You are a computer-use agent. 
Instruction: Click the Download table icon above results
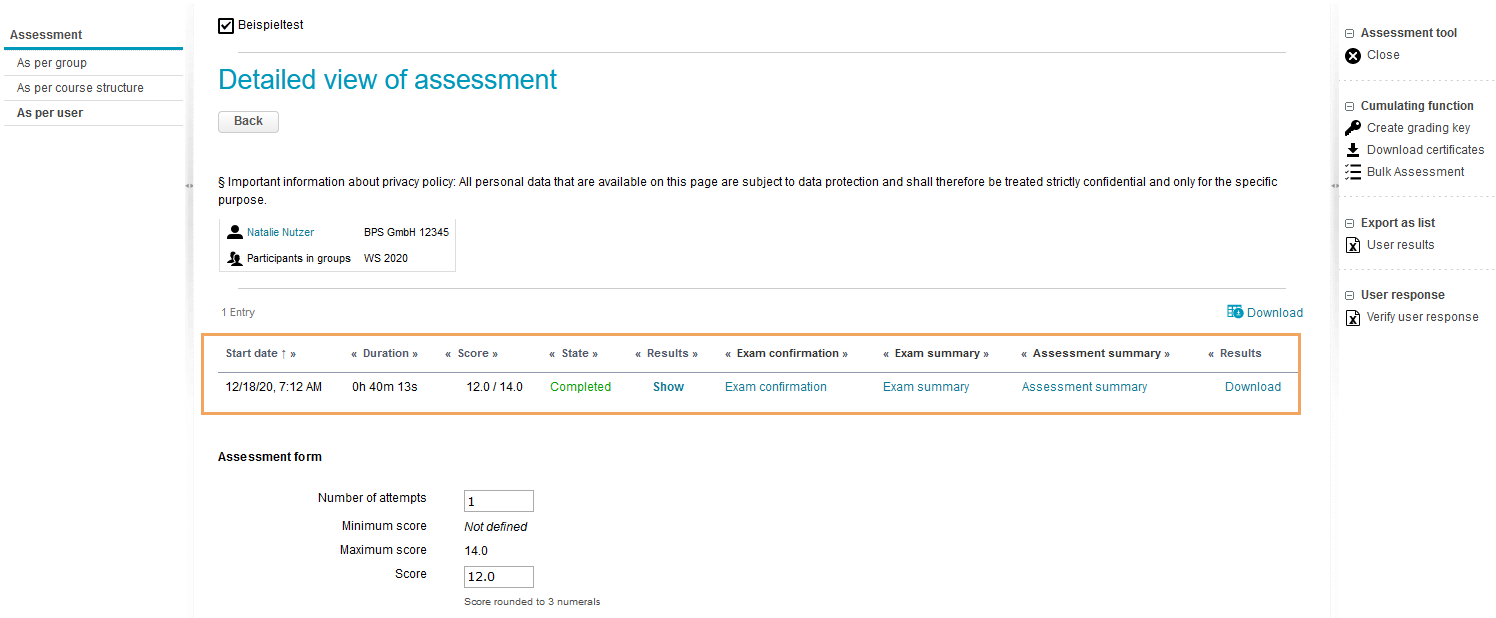point(1235,312)
